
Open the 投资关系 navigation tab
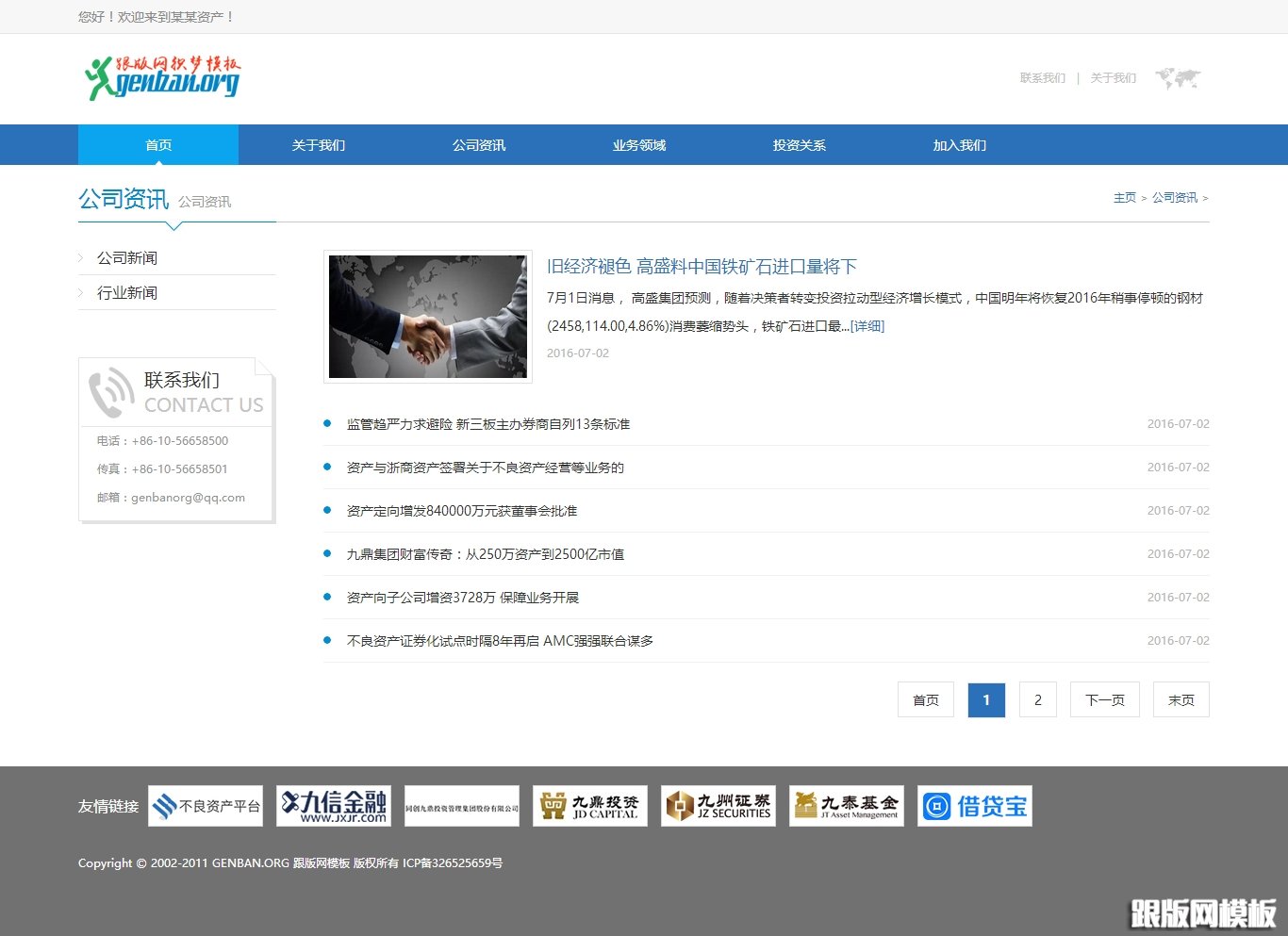[x=798, y=144]
